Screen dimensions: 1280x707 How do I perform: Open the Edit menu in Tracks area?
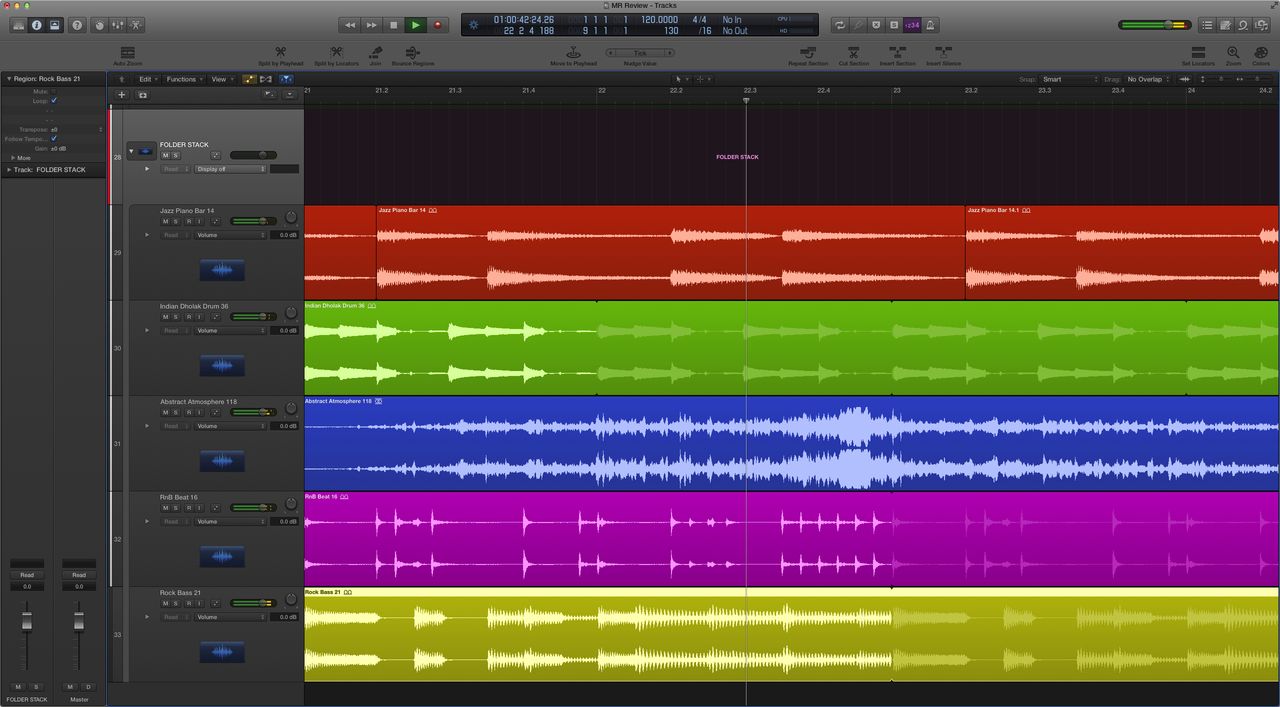point(148,79)
